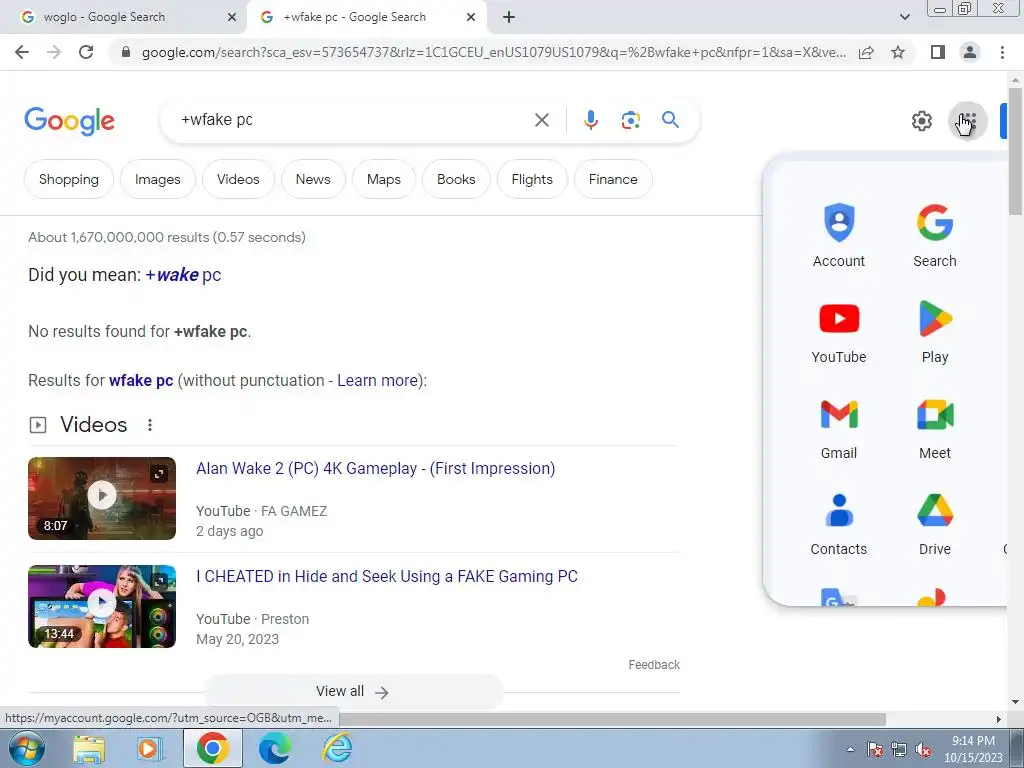Launch Windows Media Player from taskbar
This screenshot has width=1024, height=768.
[x=149, y=748]
